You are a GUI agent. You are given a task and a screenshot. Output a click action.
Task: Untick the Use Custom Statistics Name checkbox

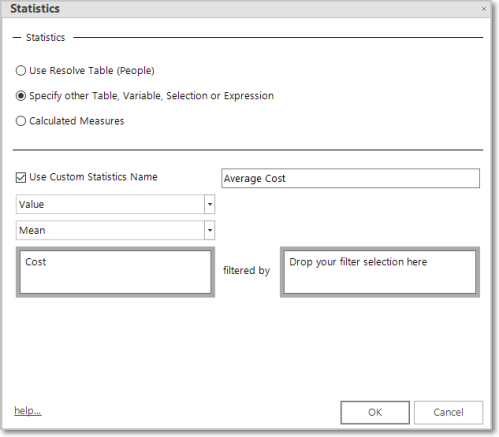click(21, 177)
